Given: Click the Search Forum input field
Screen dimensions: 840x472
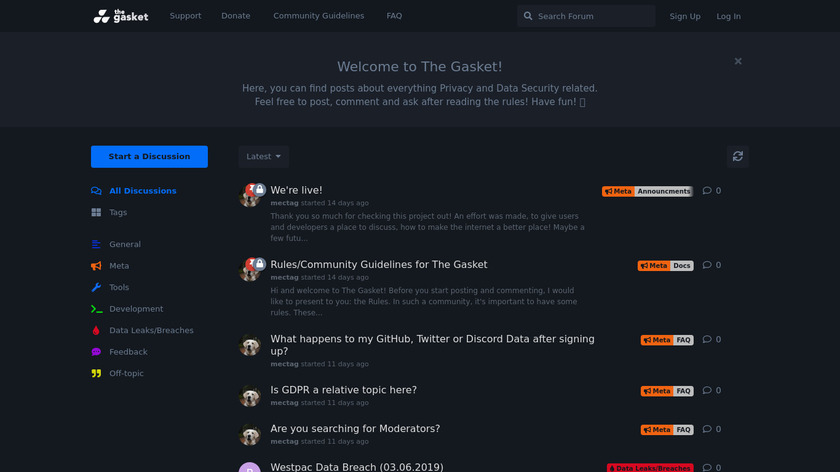Looking at the screenshot, I should pos(586,16).
